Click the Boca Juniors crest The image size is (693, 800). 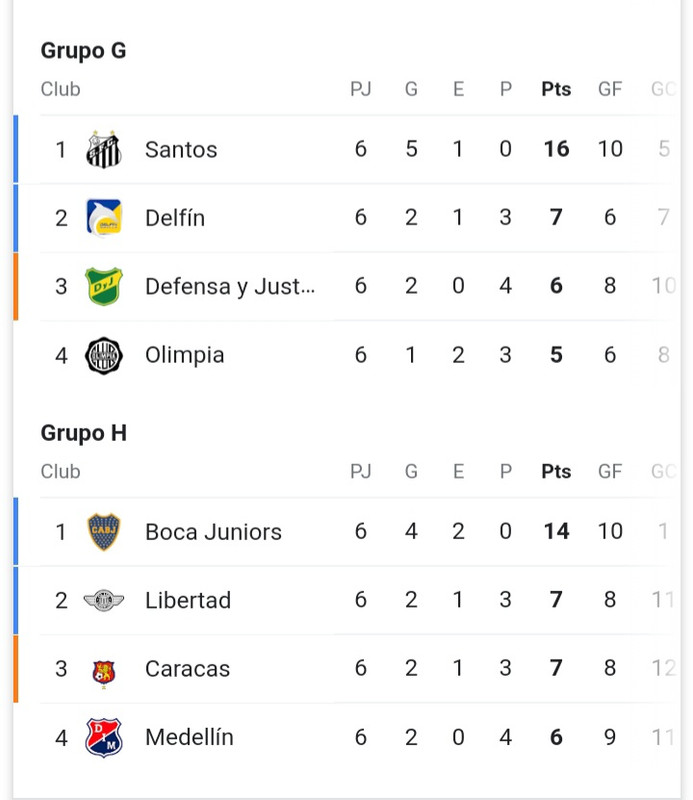(x=104, y=532)
